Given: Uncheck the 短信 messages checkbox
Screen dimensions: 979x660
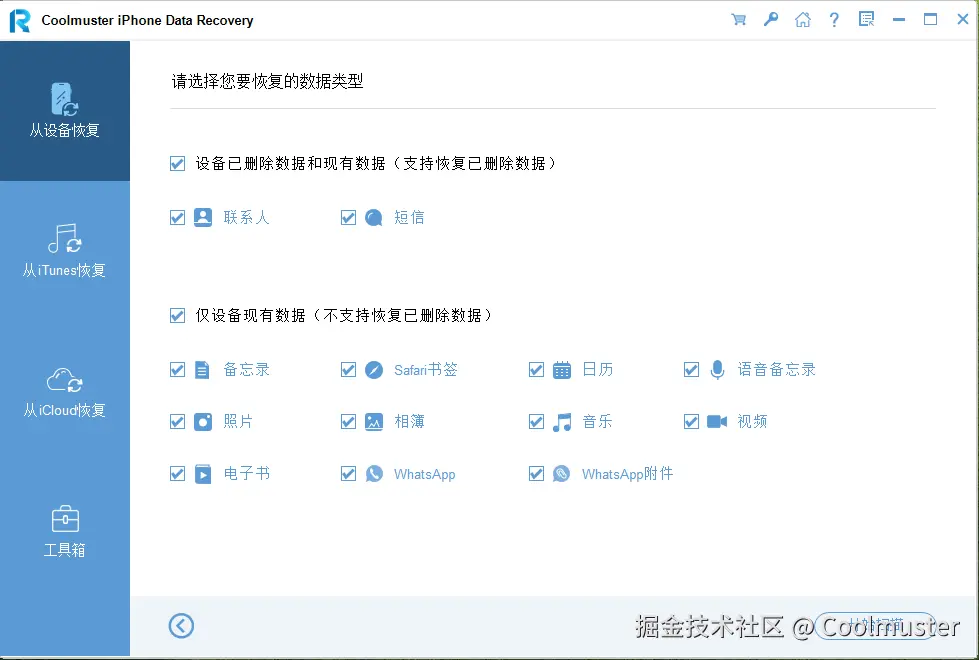Looking at the screenshot, I should 348,217.
